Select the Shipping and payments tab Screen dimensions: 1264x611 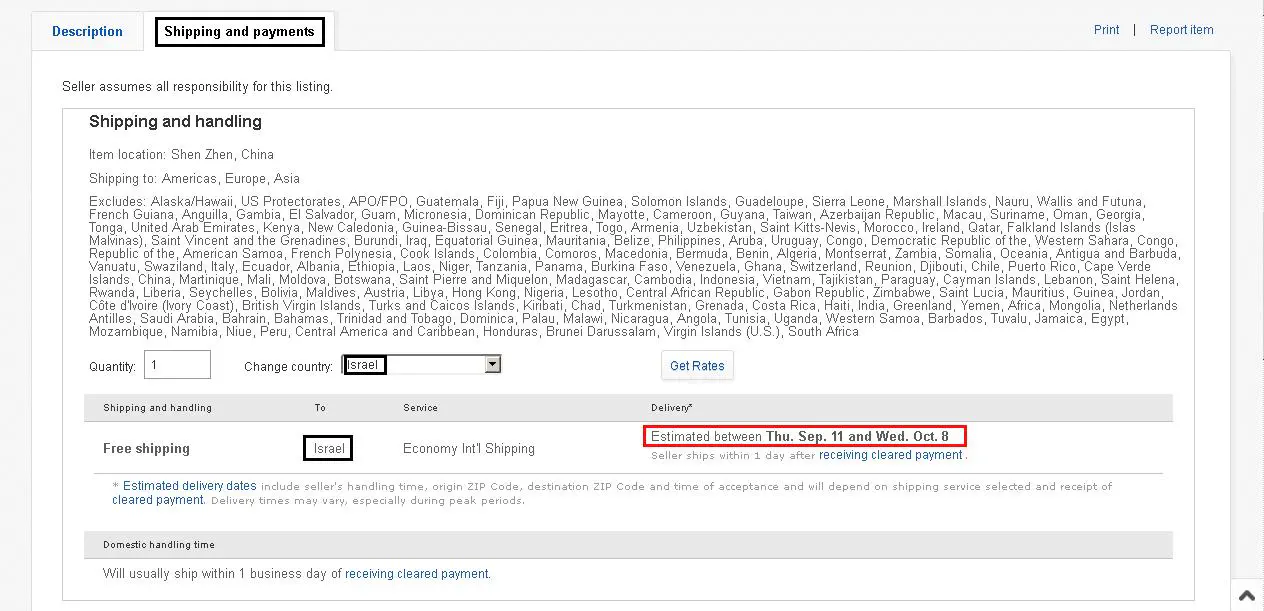239,32
